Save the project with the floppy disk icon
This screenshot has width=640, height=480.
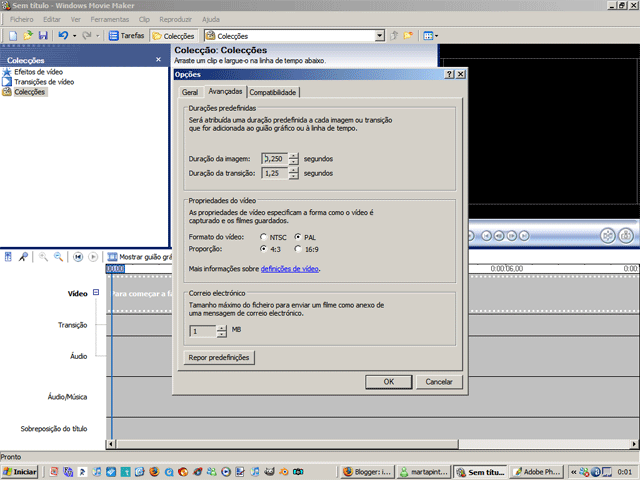point(43,36)
